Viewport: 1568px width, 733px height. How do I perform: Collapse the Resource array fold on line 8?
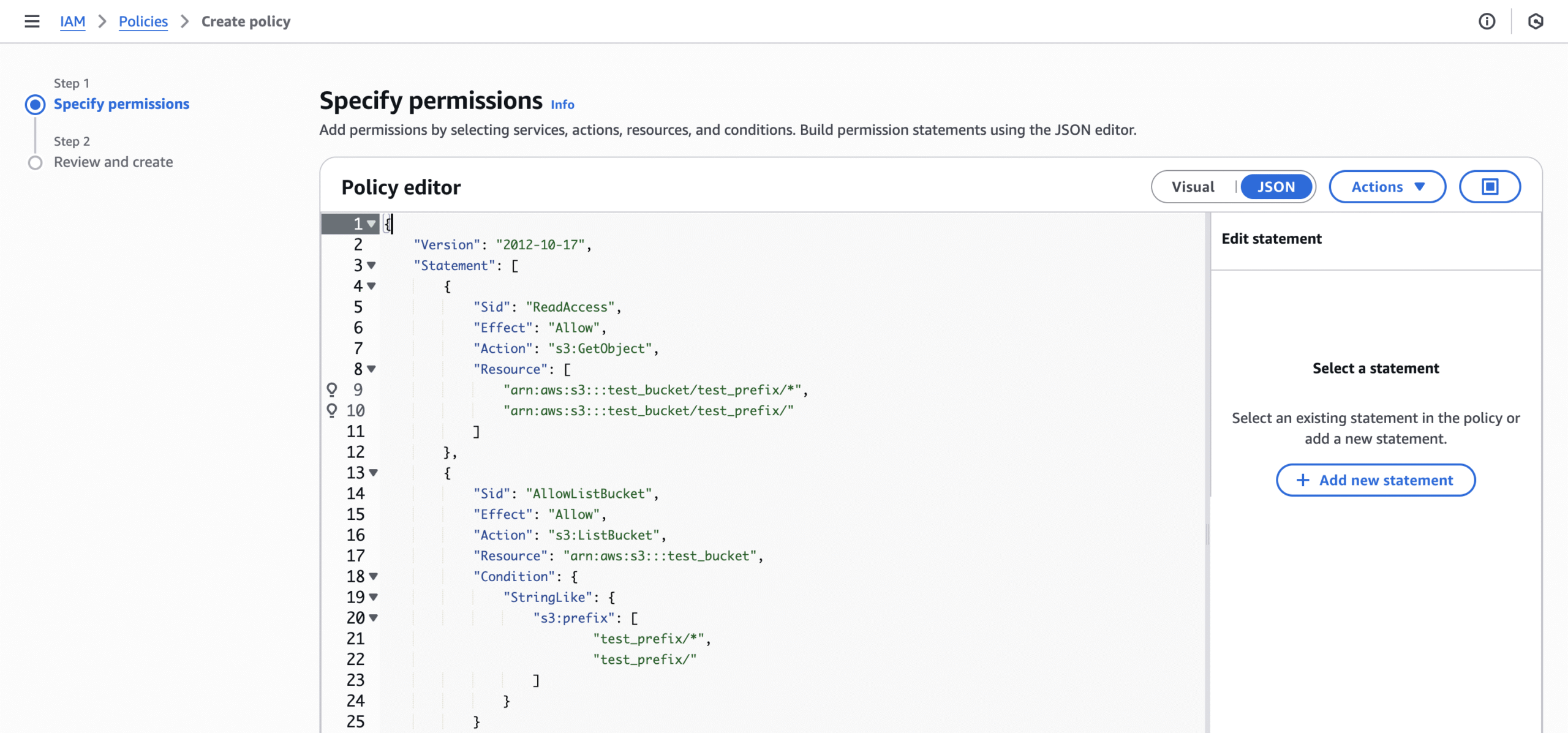coord(371,369)
